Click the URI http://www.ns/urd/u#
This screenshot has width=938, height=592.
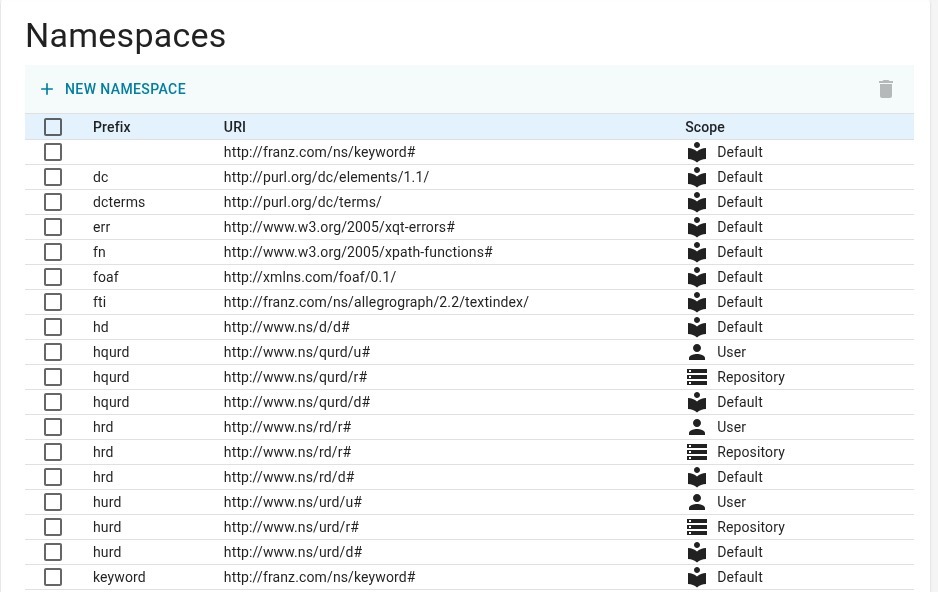click(293, 502)
